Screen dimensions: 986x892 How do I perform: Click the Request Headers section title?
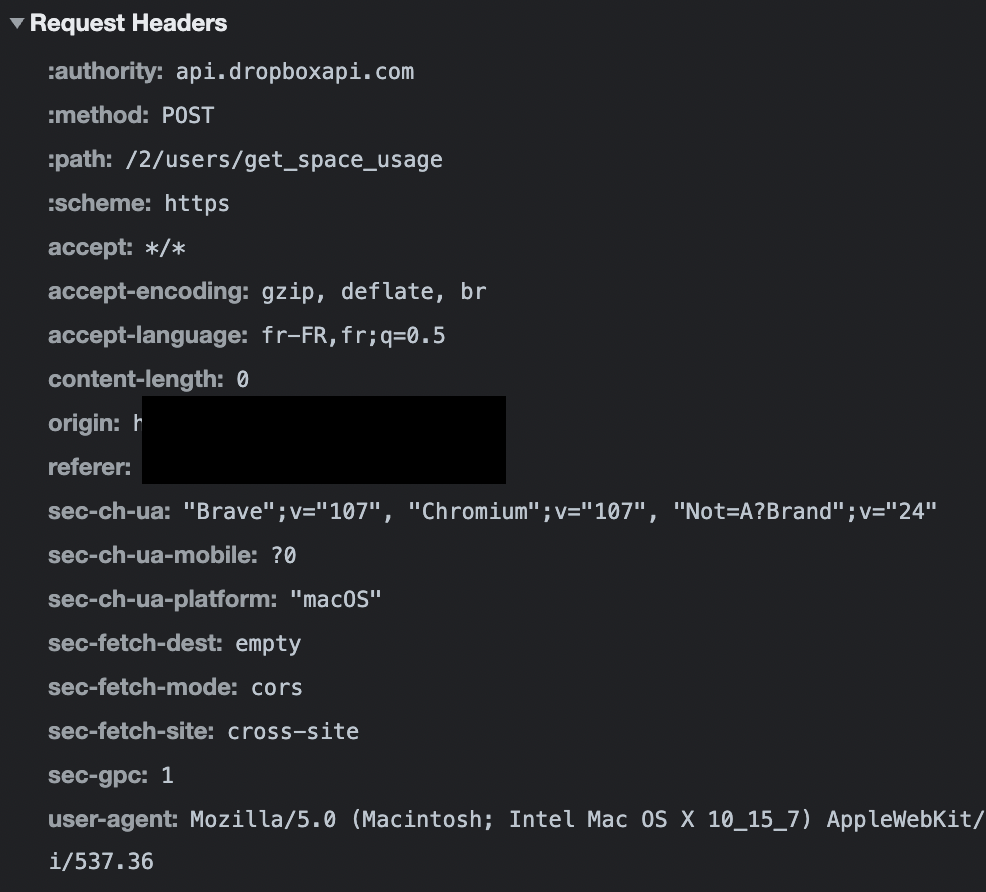pyautogui.click(x=128, y=24)
